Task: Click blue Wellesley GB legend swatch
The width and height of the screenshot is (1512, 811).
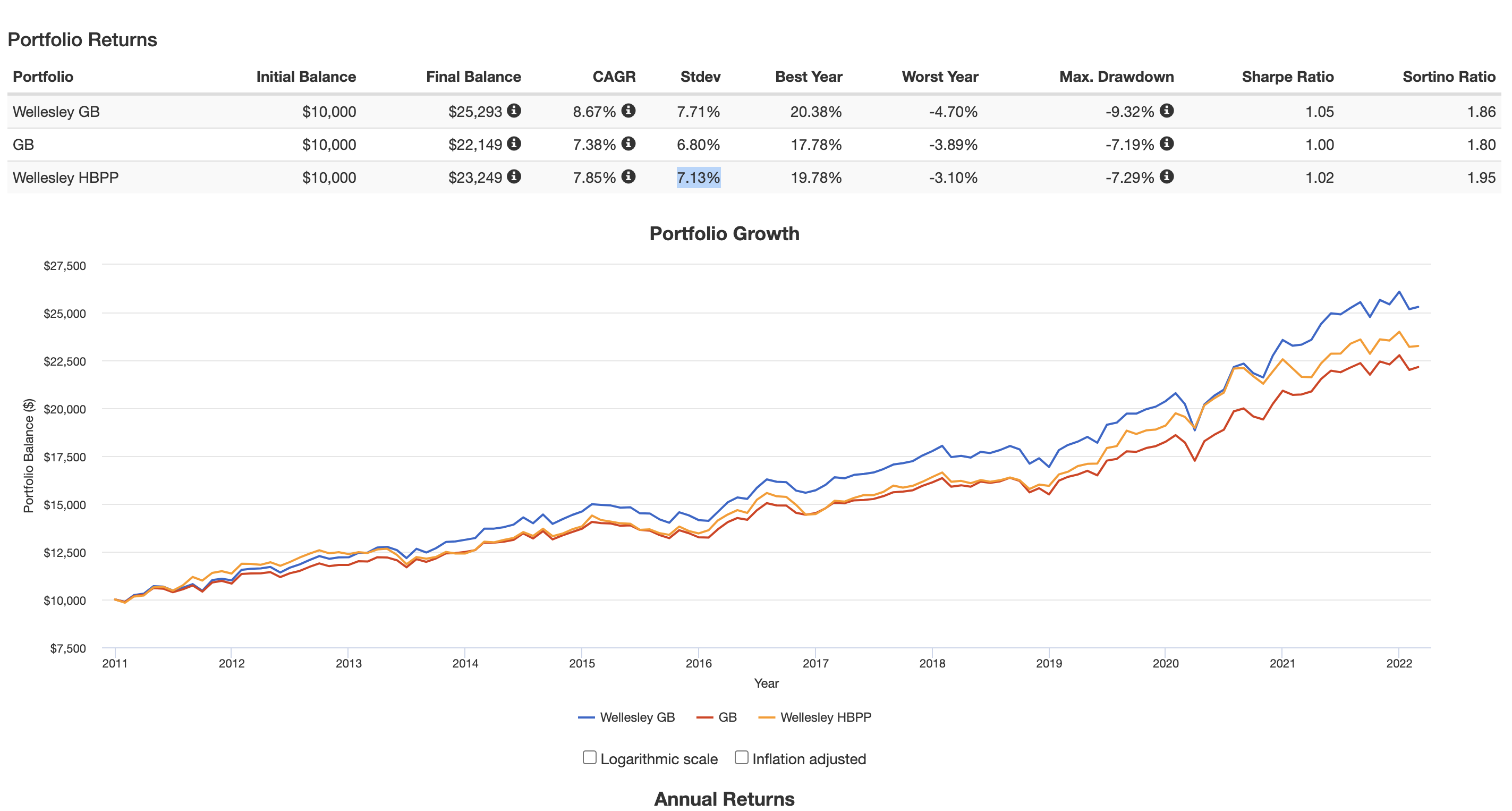Action: click(x=587, y=717)
